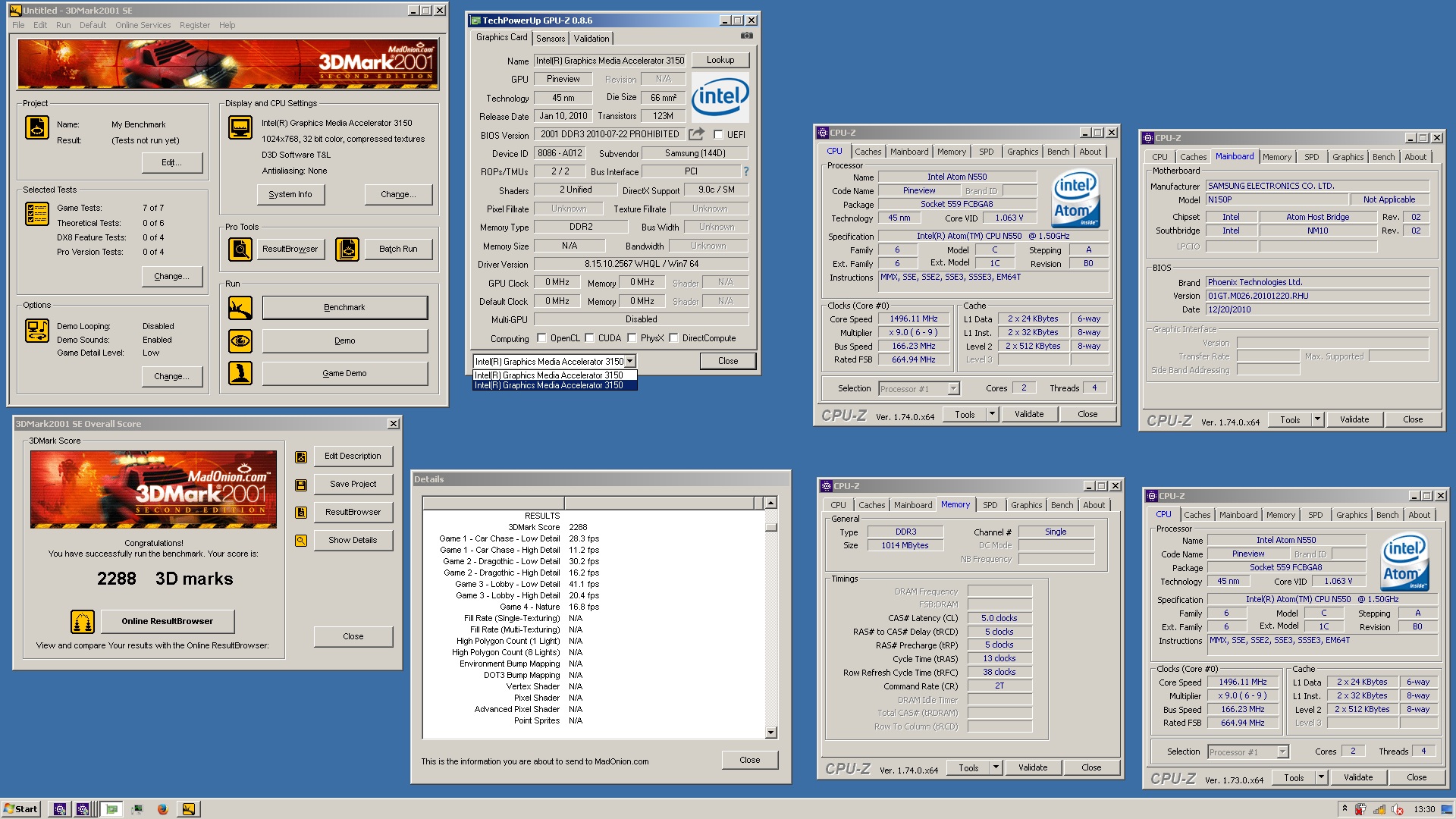Click the Project icon in 3DMark2001
The height and width of the screenshot is (819, 1456).
tap(37, 127)
